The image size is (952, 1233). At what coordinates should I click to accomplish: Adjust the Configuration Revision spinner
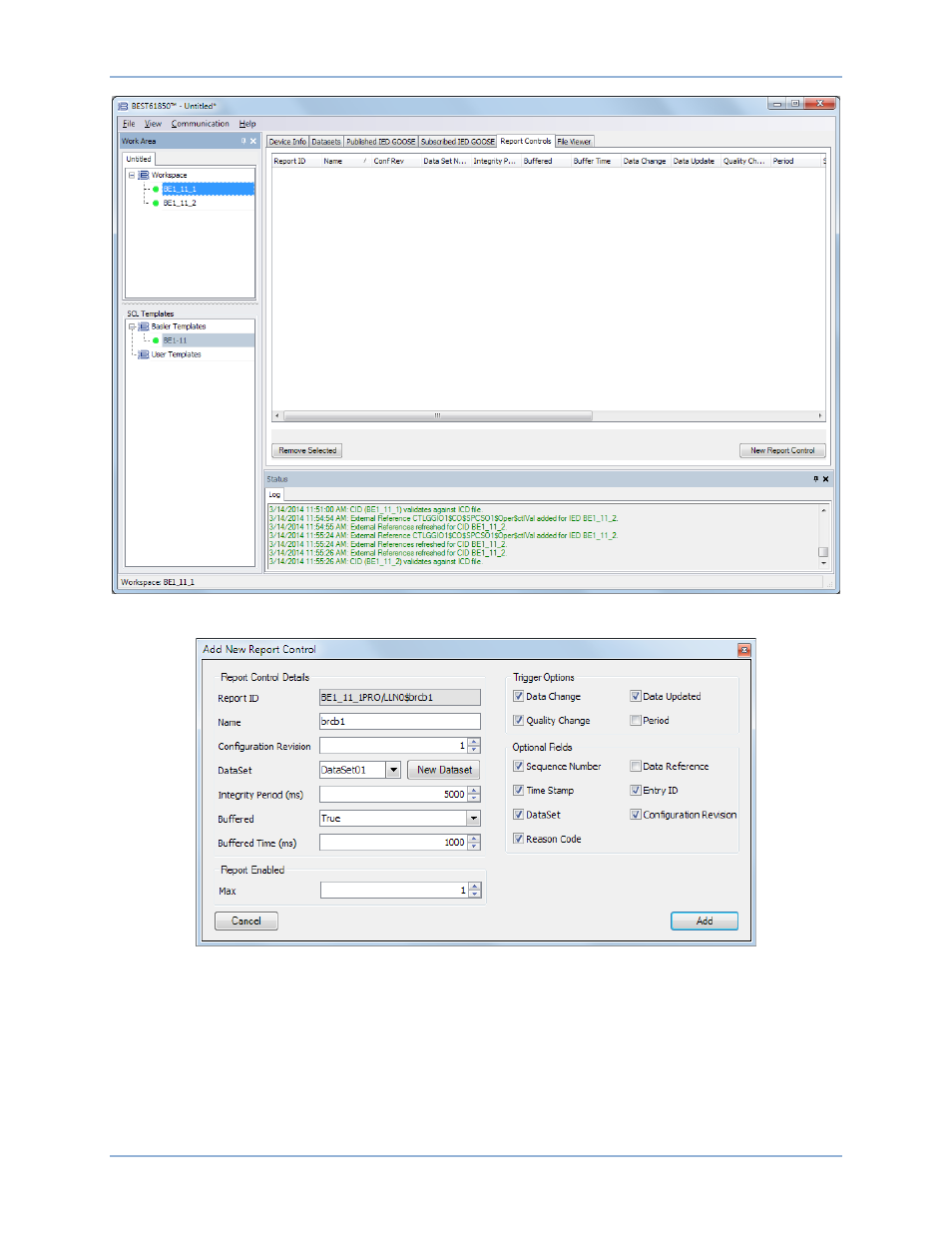pos(474,746)
